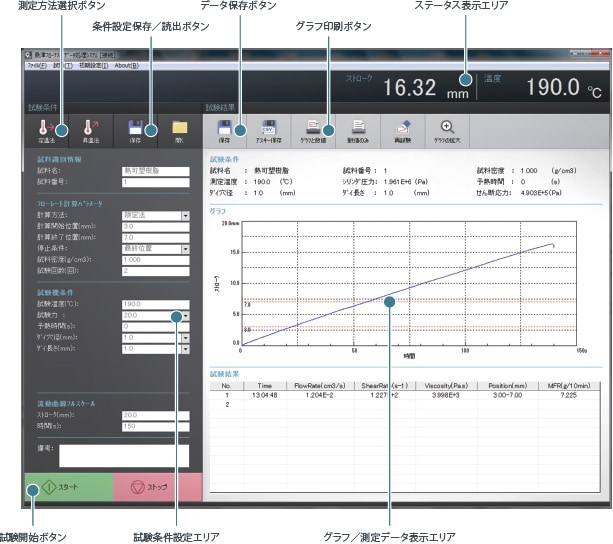613x544 pixels.
Task: Click the 予熱時間(s) input field
Action: pos(156,327)
